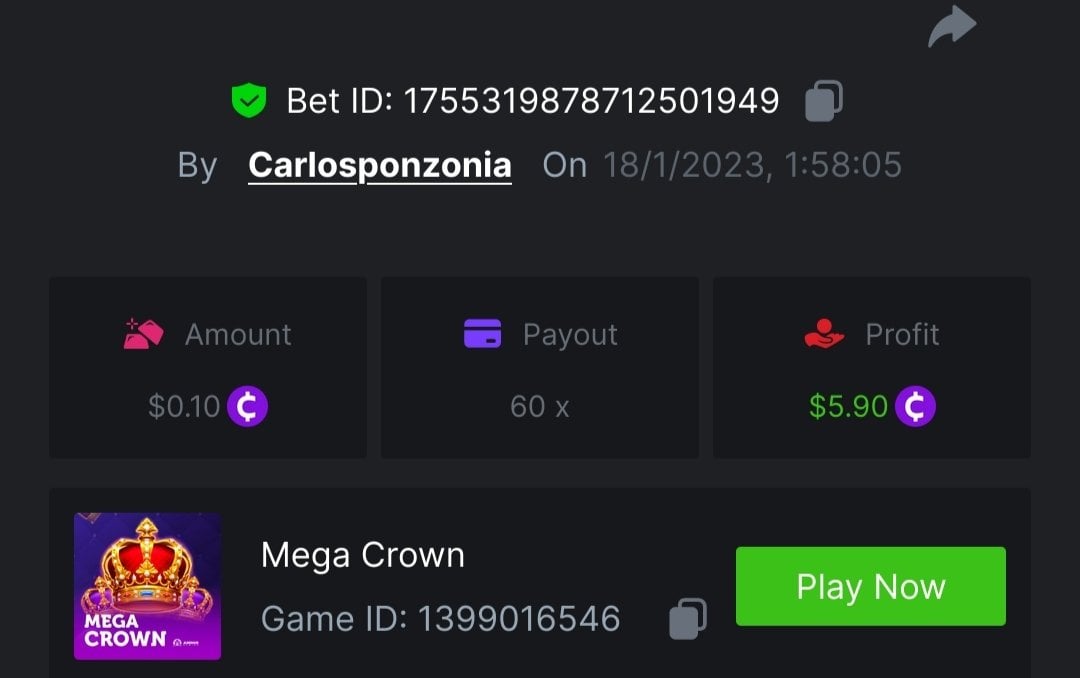Open the Carlosponzonia user profile
Image resolution: width=1080 pixels, height=678 pixels.
pos(380,165)
